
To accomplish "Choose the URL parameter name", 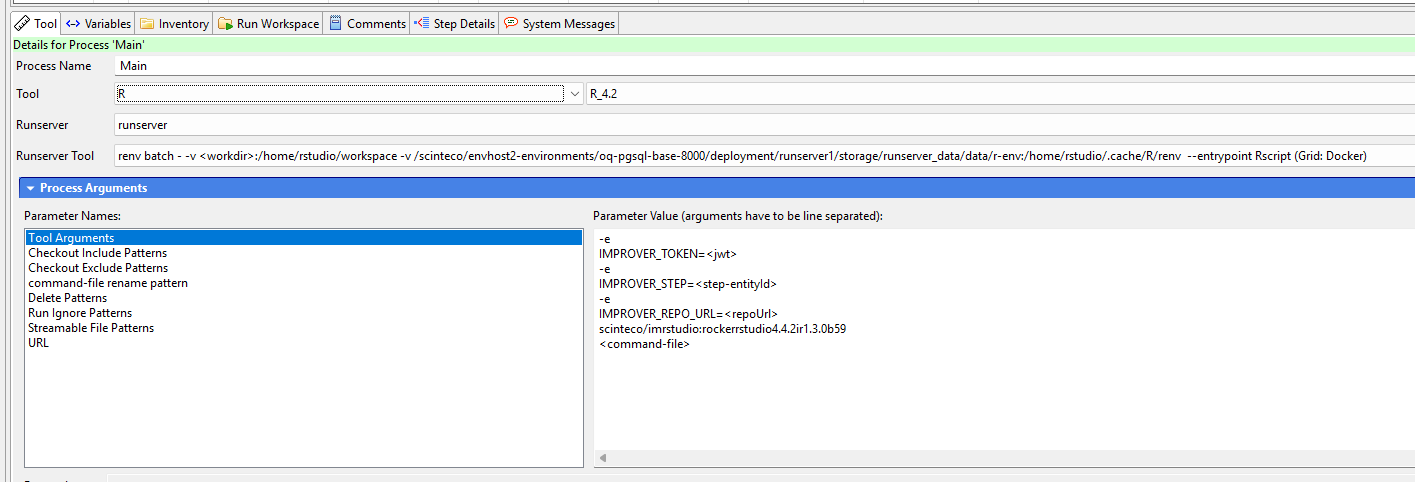I will [x=38, y=343].
